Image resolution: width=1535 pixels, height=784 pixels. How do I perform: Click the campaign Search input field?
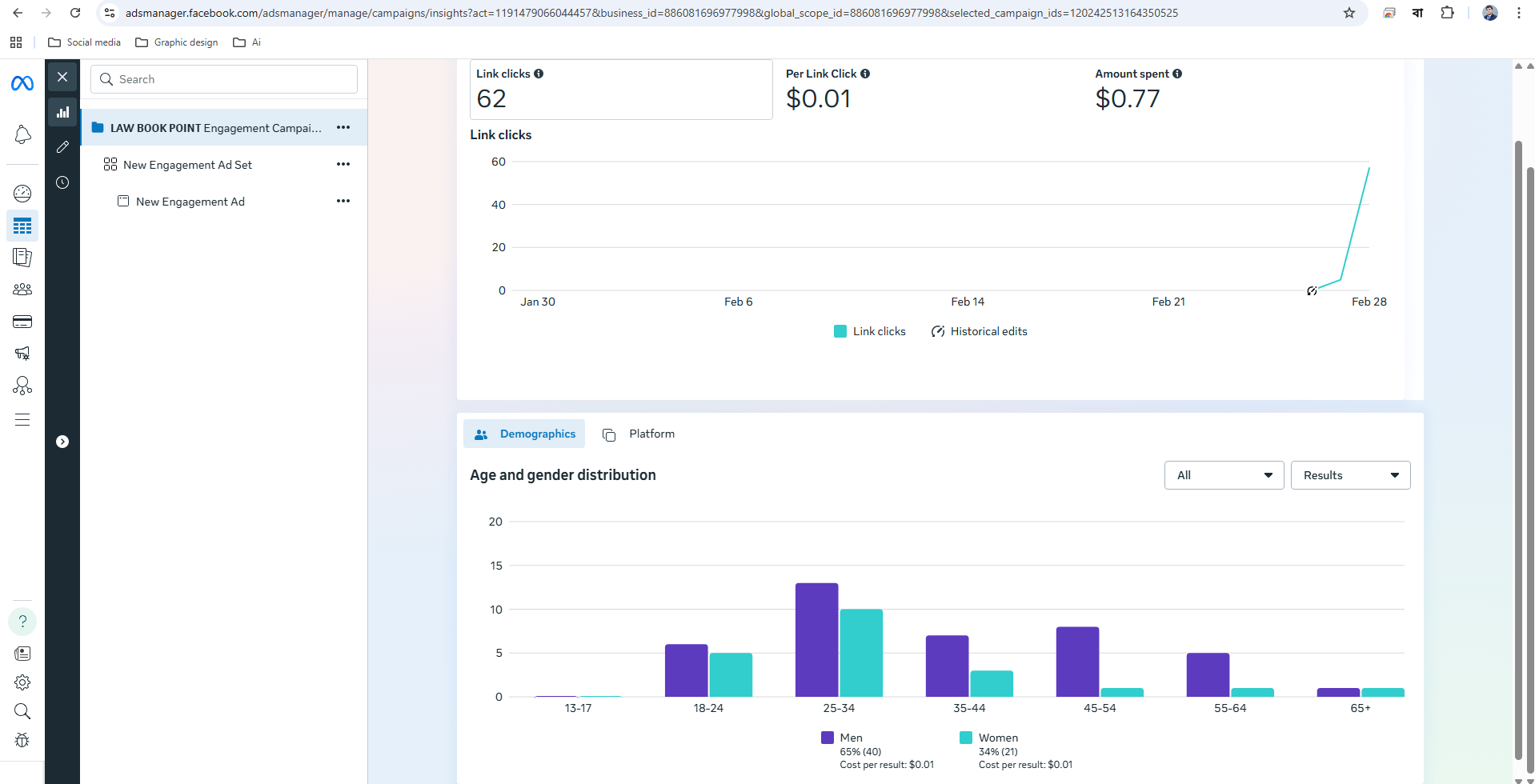tap(224, 79)
